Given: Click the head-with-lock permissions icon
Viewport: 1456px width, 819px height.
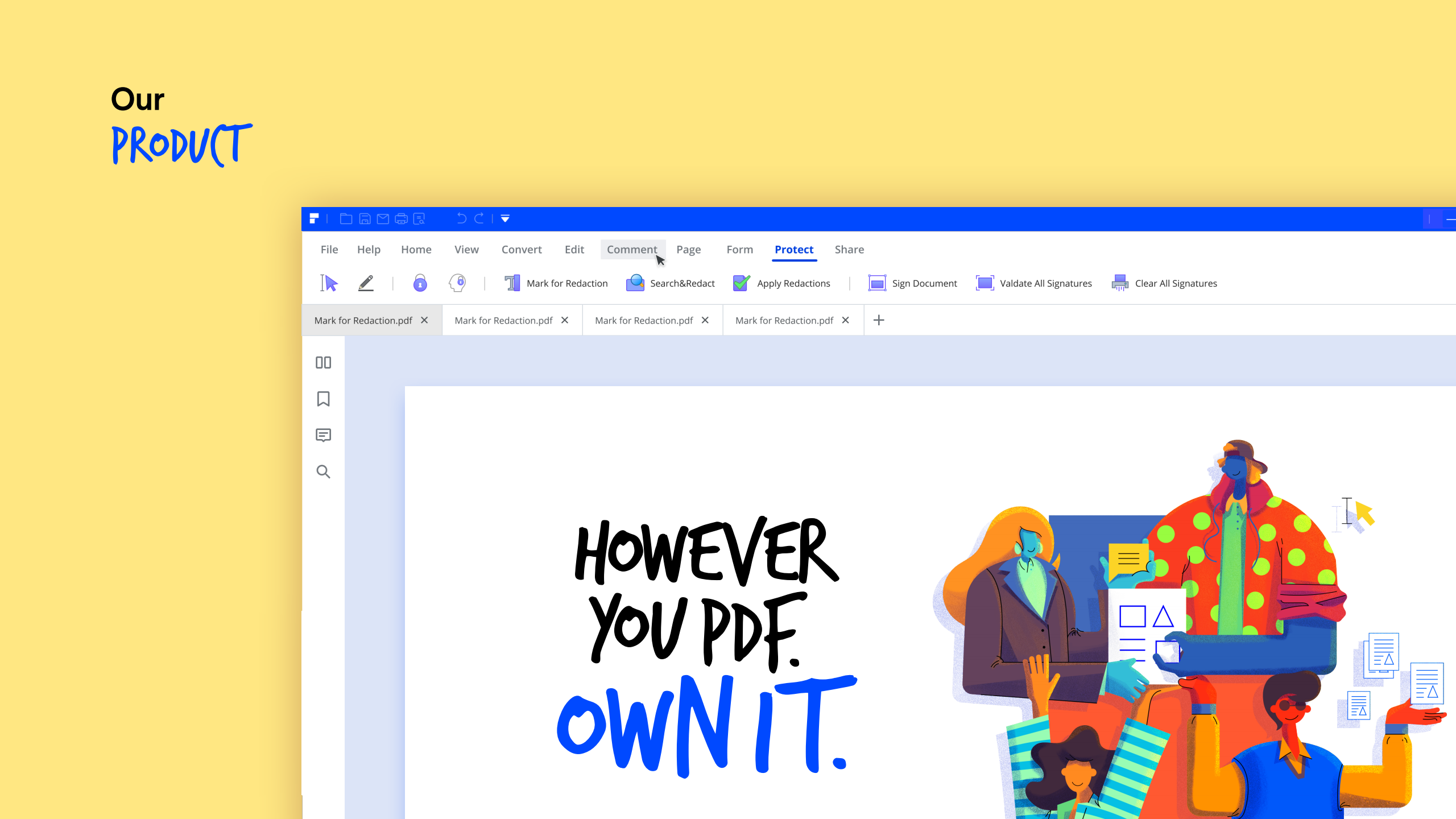Looking at the screenshot, I should 457,283.
